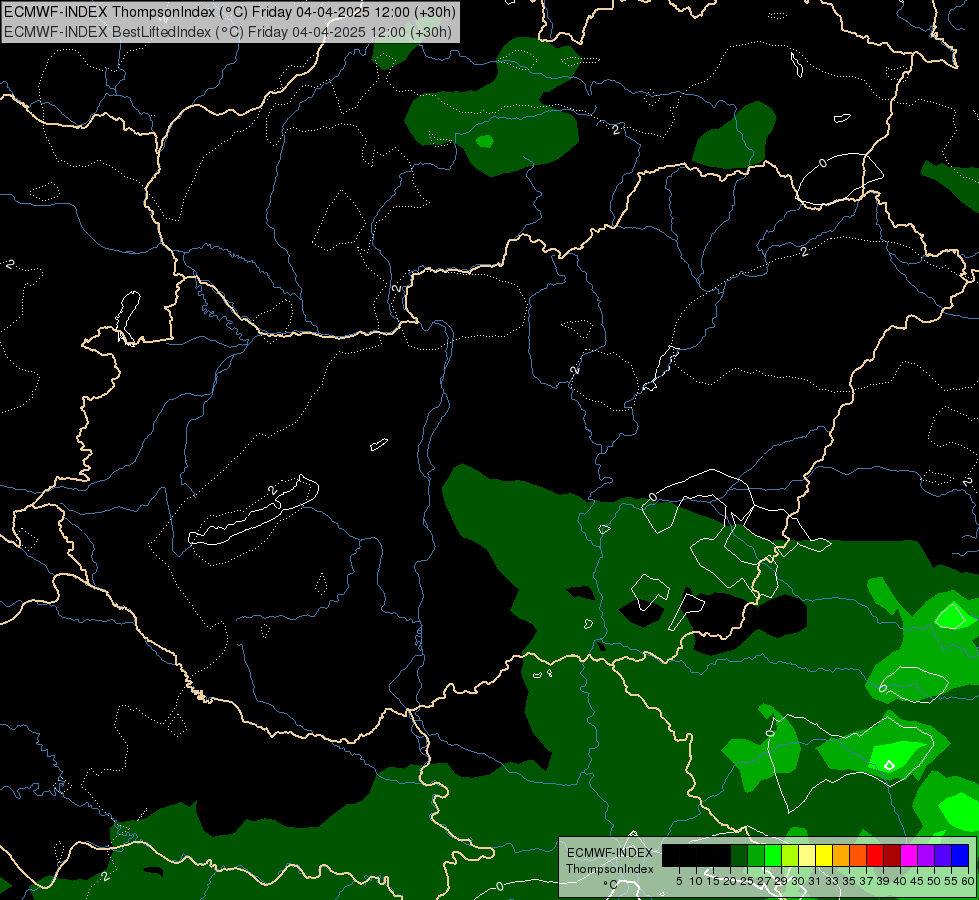Viewport: 979px width, 900px height.
Task: Click the legend tick label '31'
Action: tap(815, 881)
